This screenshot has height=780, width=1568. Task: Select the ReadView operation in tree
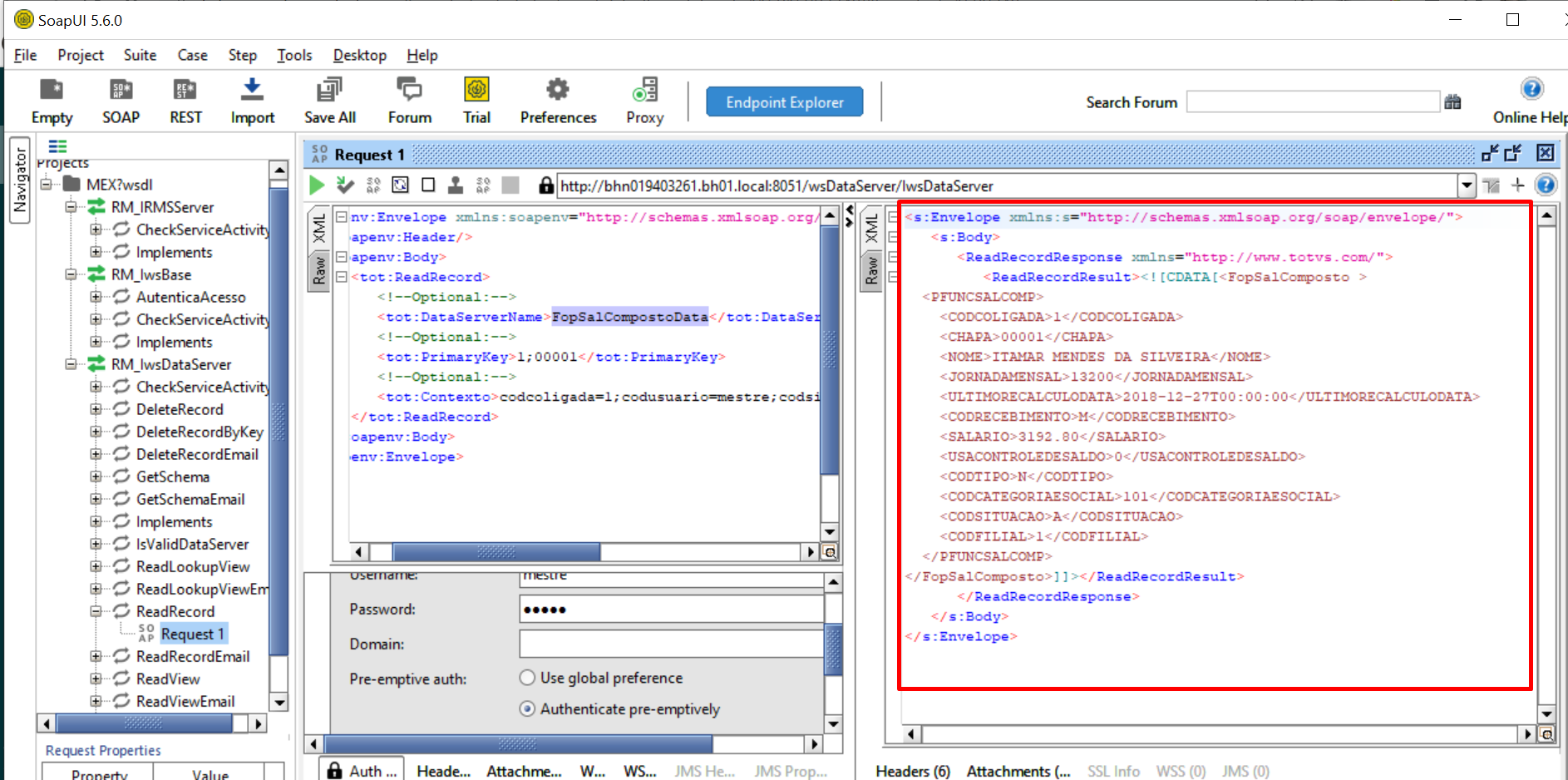(x=168, y=679)
